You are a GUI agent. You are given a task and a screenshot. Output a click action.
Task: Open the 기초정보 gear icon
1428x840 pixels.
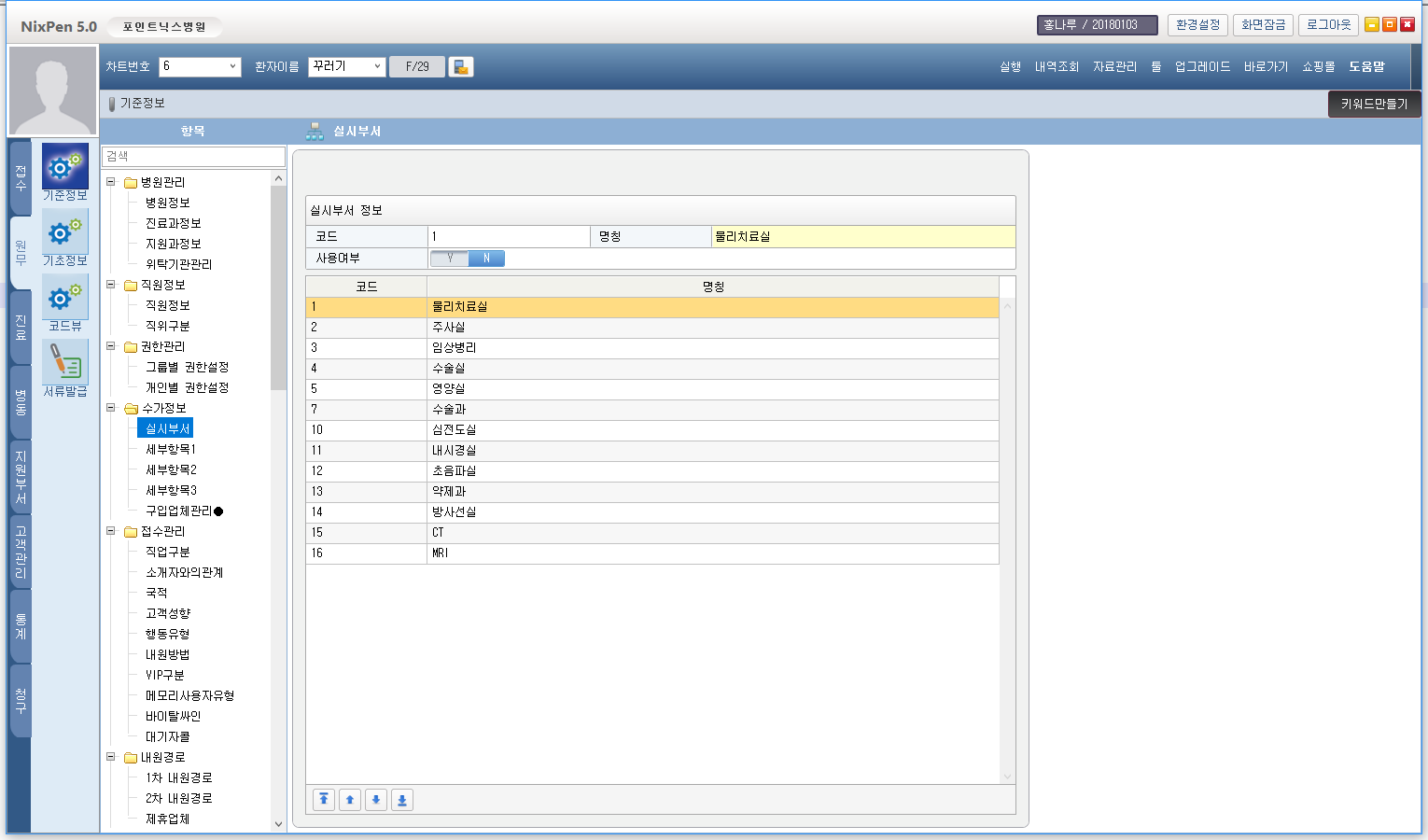click(x=64, y=232)
